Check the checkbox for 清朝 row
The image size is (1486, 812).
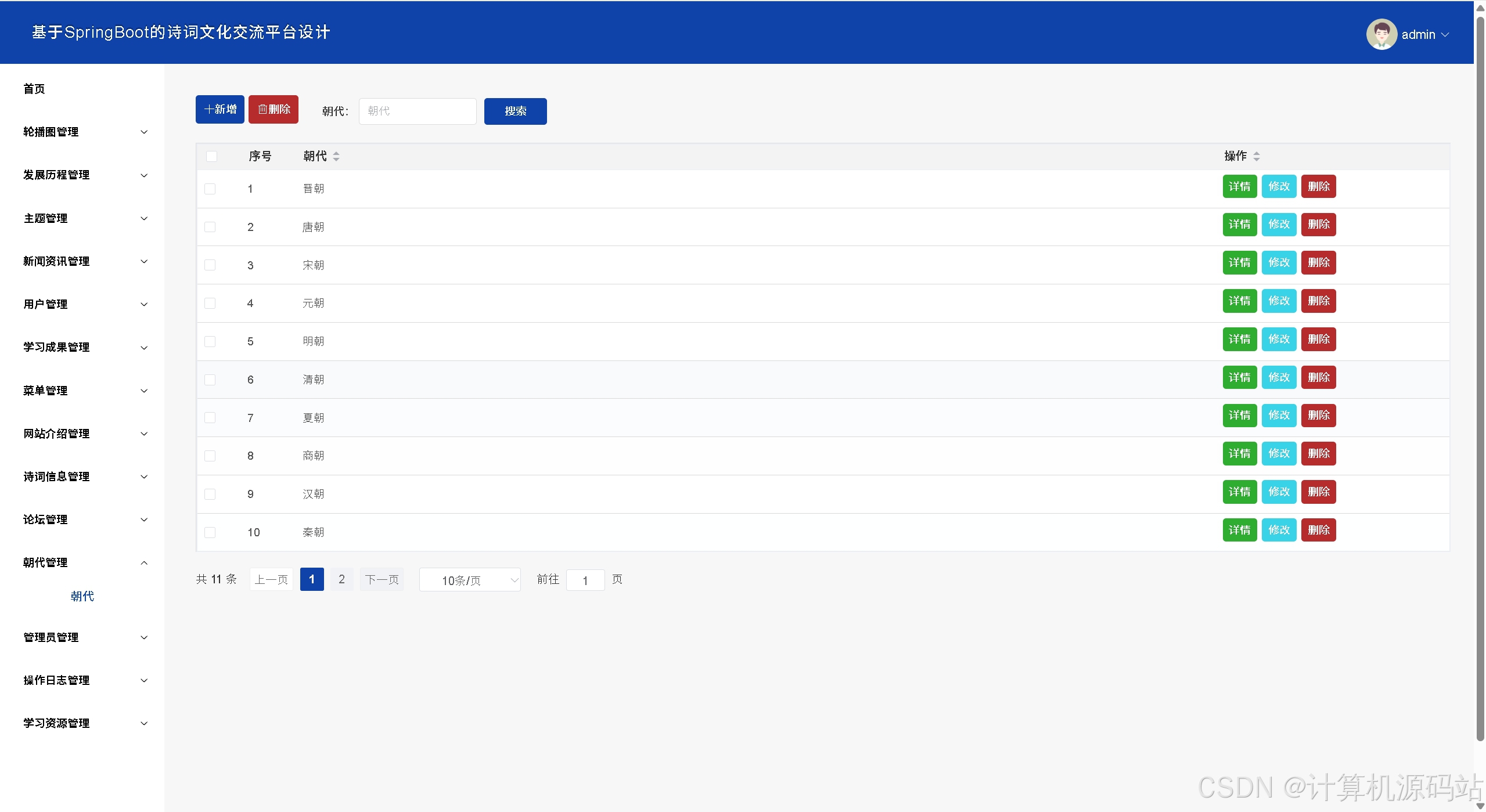[210, 380]
